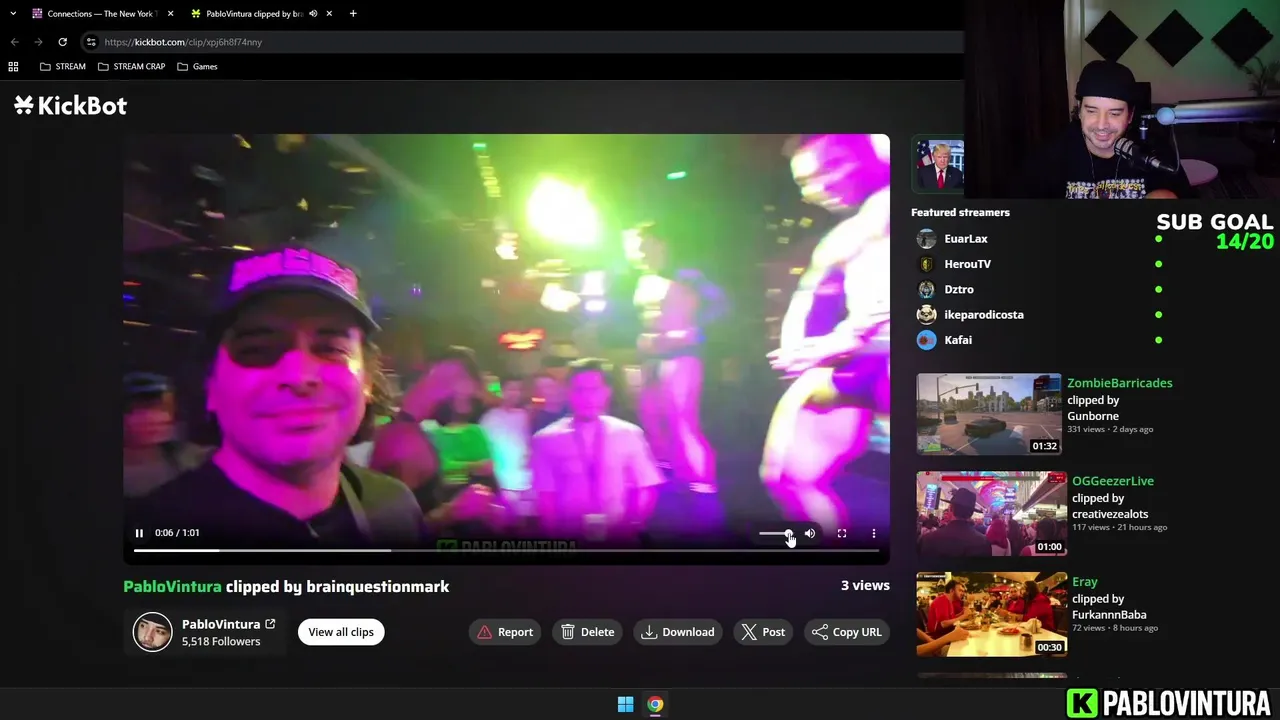Click Dztro's avatar icon
This screenshot has width=1280, height=720.
[927, 289]
